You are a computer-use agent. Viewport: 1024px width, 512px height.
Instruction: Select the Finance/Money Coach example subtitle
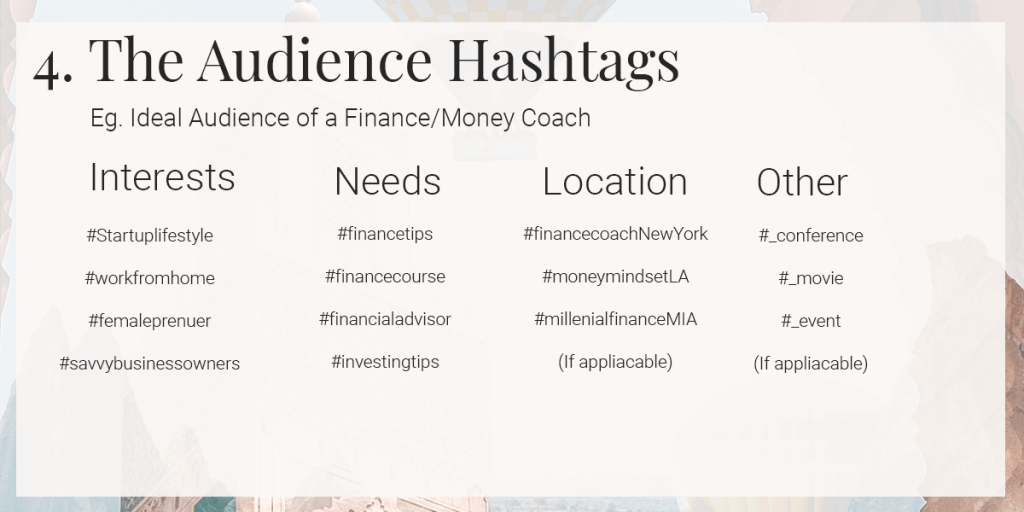click(x=340, y=118)
